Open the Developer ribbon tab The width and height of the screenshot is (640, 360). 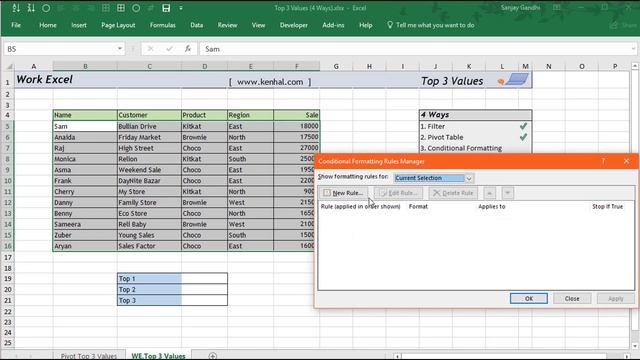point(293,25)
